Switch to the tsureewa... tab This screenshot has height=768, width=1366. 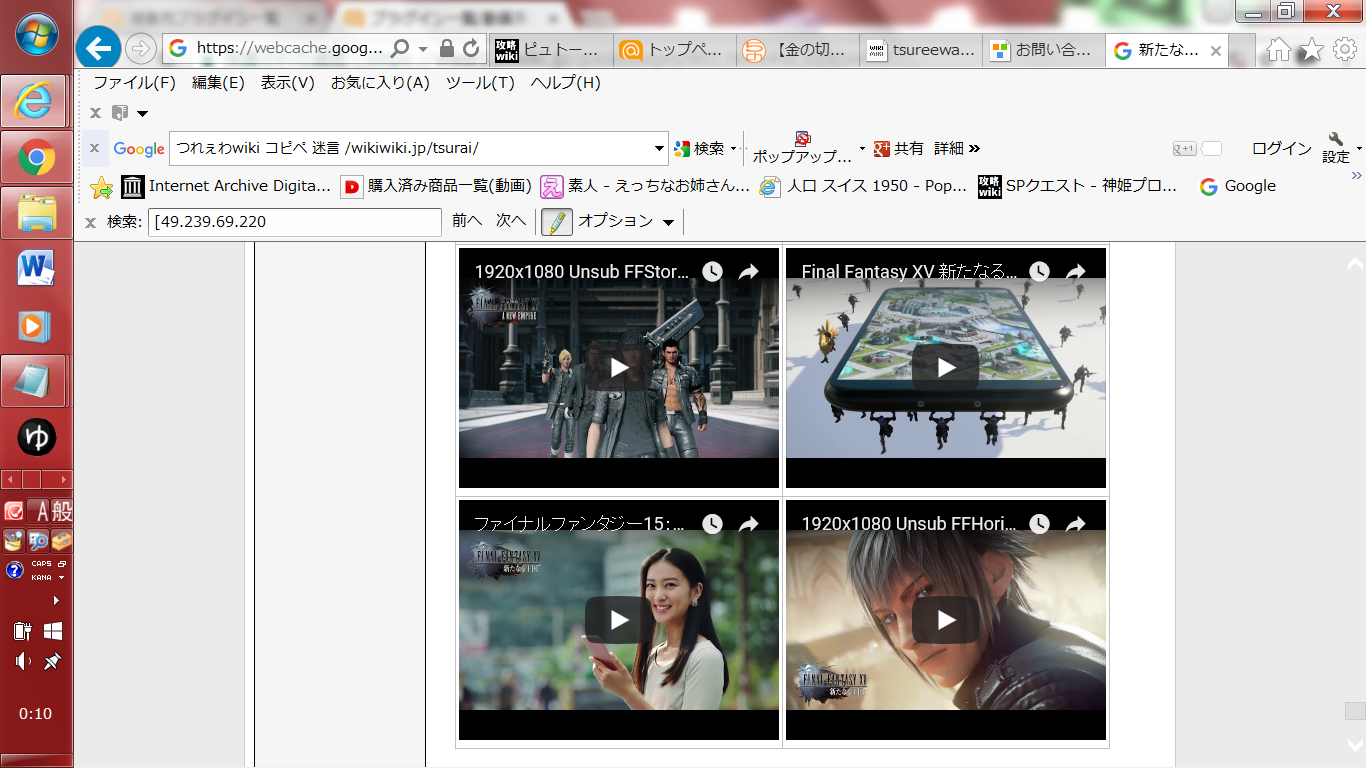click(x=920, y=50)
